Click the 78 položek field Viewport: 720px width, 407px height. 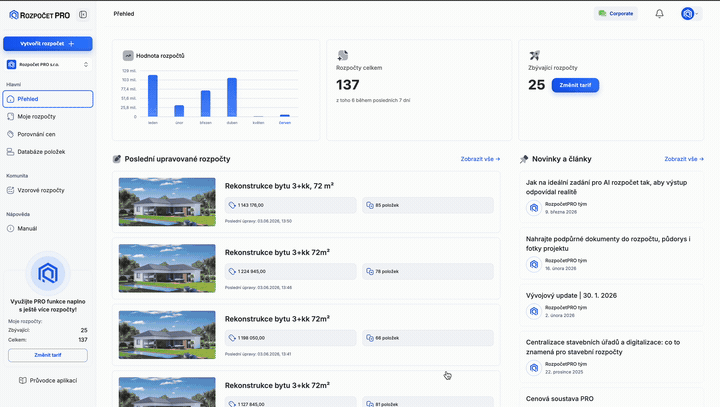428,271
